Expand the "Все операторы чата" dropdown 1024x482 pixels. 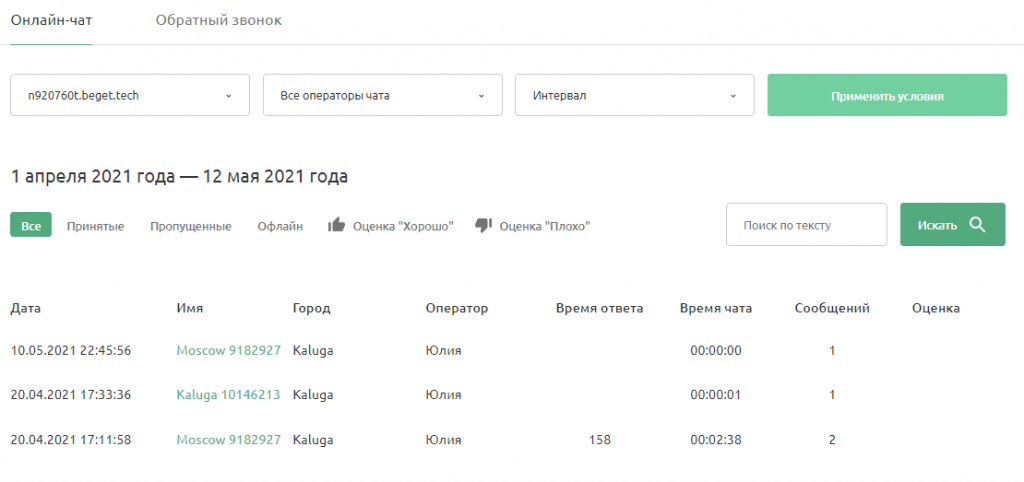[382, 96]
